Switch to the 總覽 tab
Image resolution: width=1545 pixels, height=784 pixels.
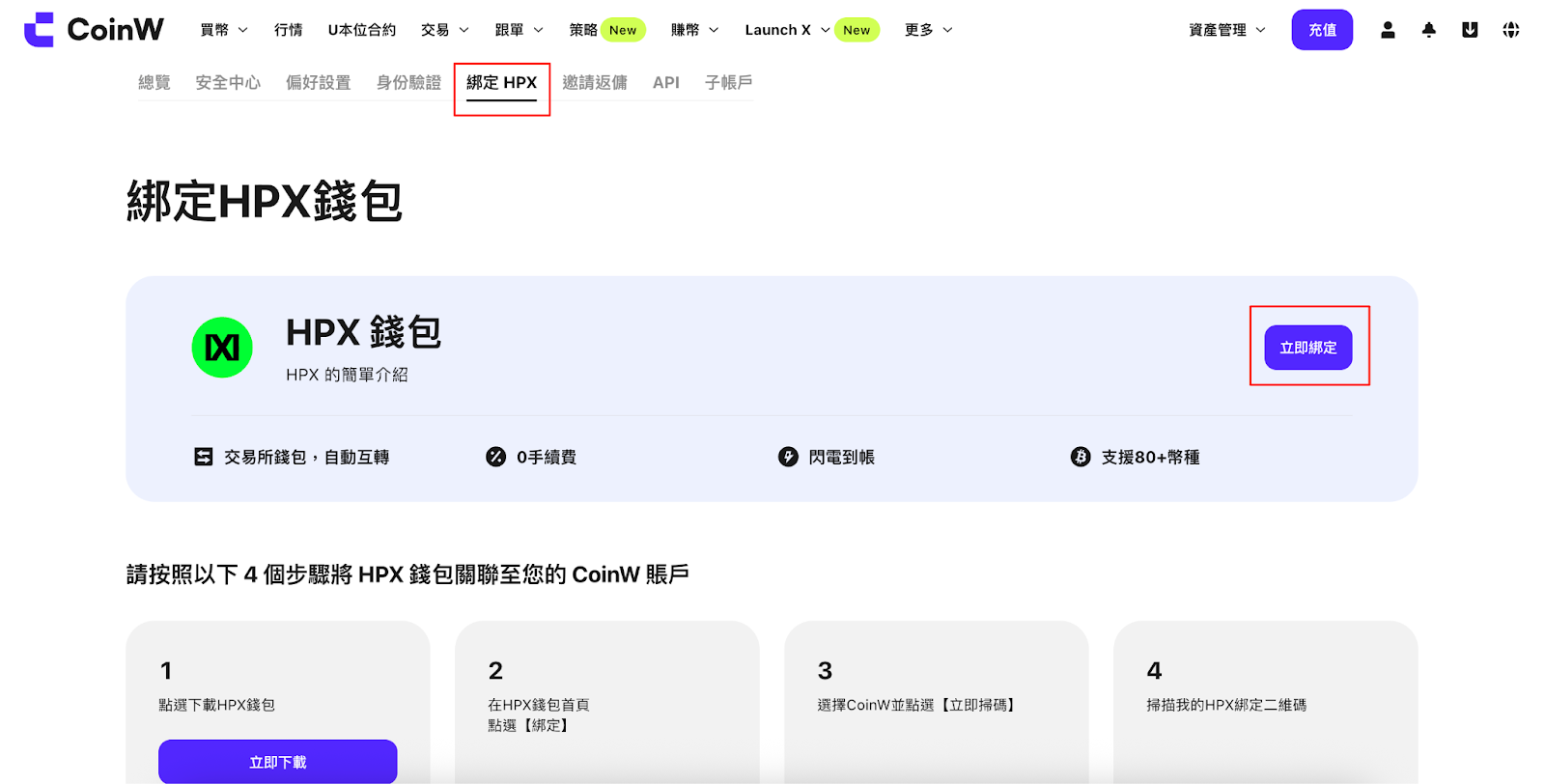(154, 83)
